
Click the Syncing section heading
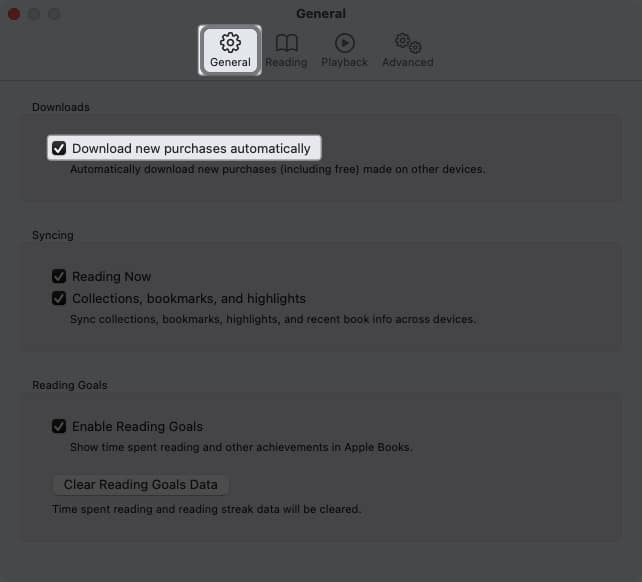pos(53,235)
